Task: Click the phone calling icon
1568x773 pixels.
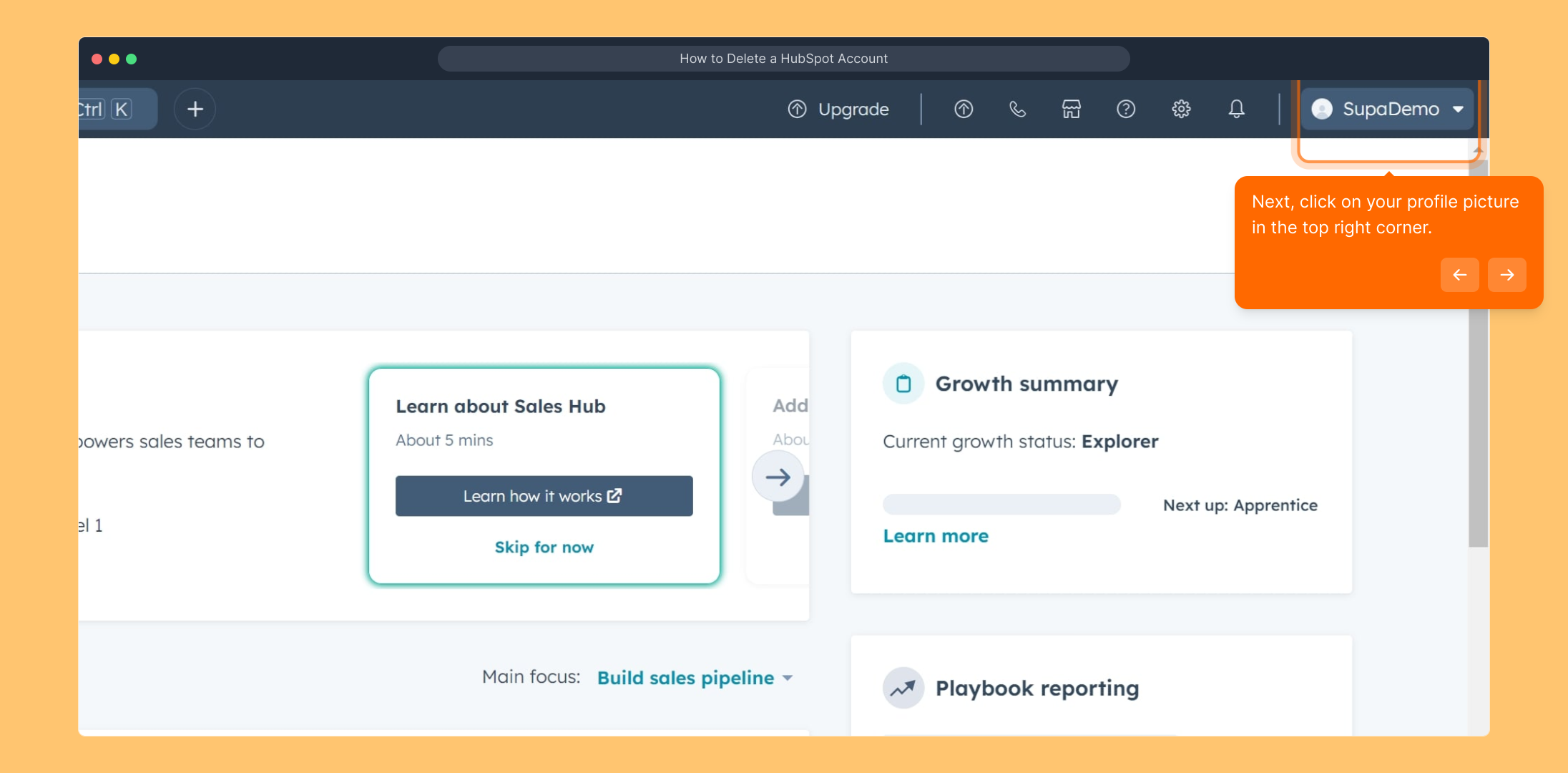Action: 1017,109
